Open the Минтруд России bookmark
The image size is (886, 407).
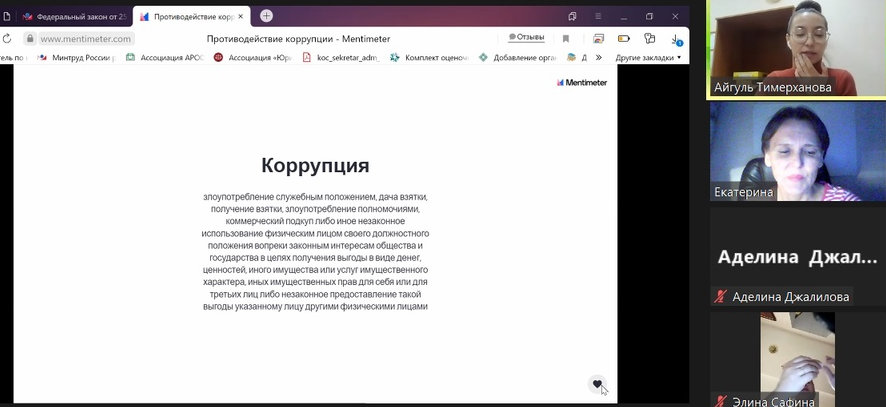(x=76, y=58)
